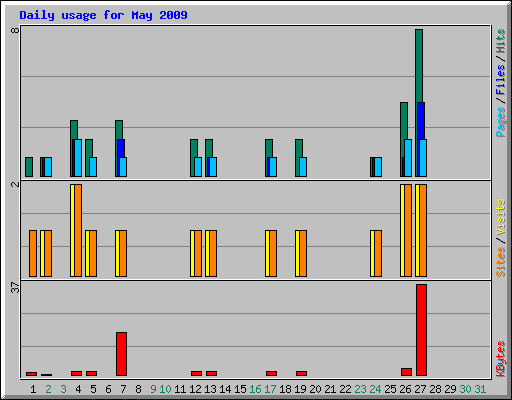Click the cyan Pages bar for day 24
The width and height of the screenshot is (512, 400).
[x=378, y=167]
